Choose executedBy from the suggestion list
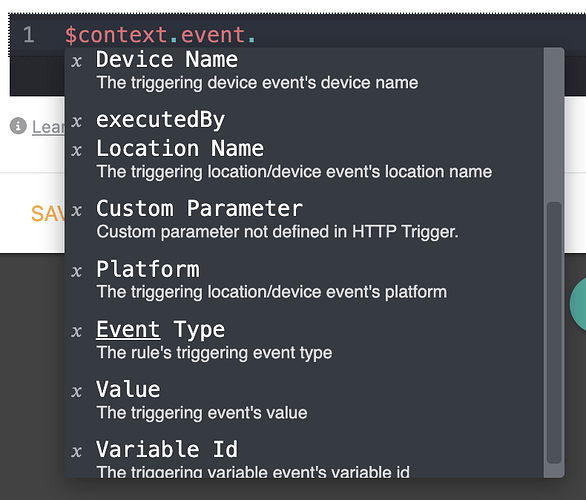Image resolution: width=586 pixels, height=500 pixels. tap(304, 120)
